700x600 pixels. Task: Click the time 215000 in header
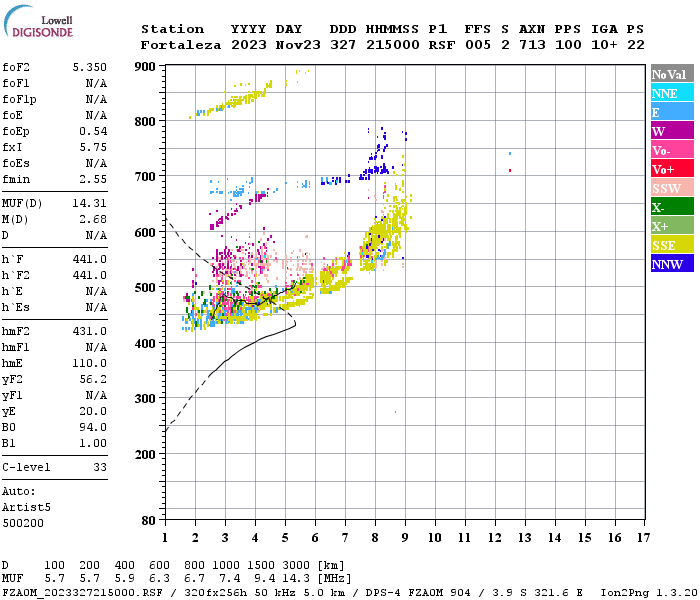coord(393,45)
